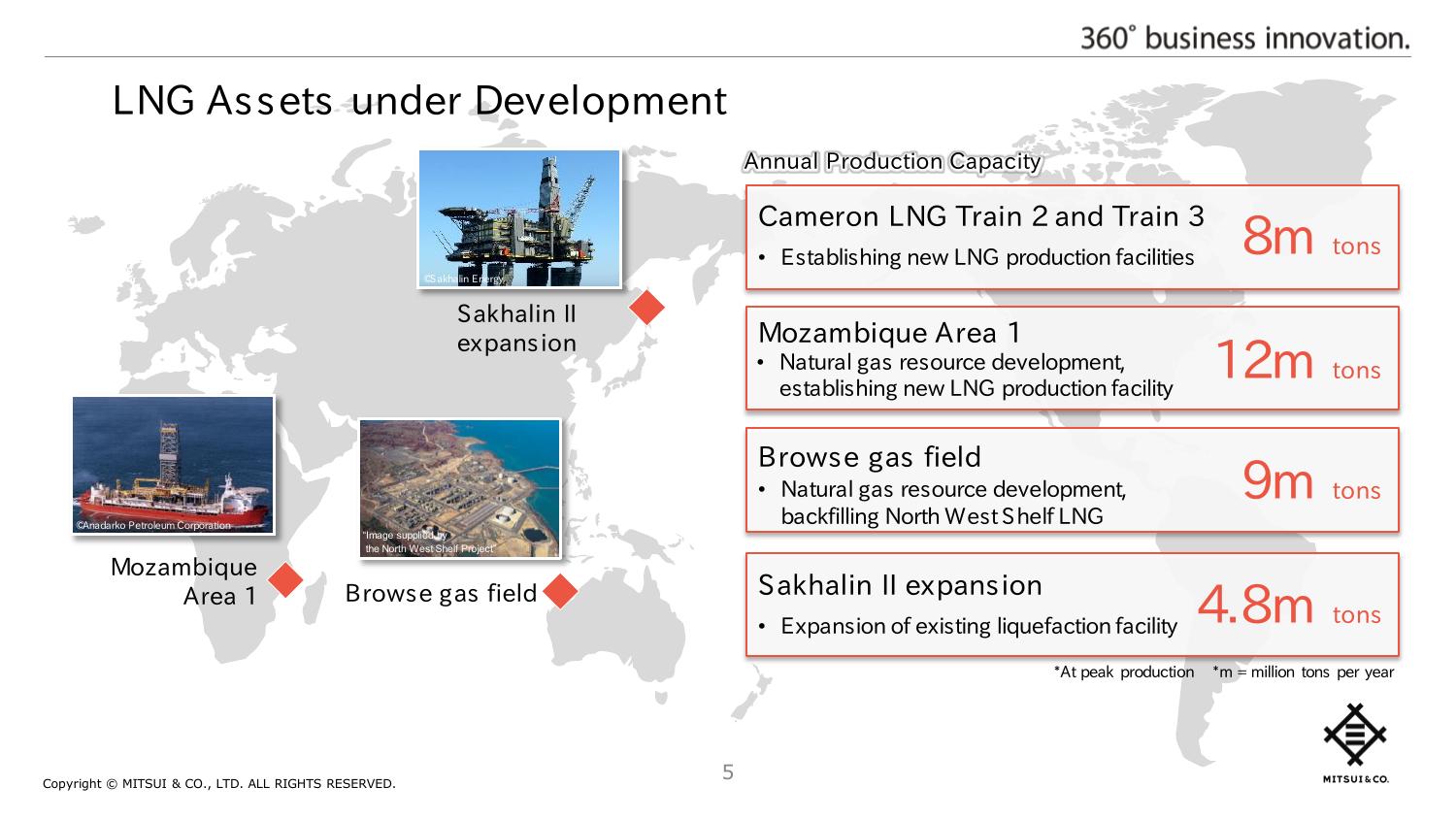Click the 'Cameron LNG Train 2 and Train 3' heading
Screen dimensions: 1456x820
(x=981, y=215)
